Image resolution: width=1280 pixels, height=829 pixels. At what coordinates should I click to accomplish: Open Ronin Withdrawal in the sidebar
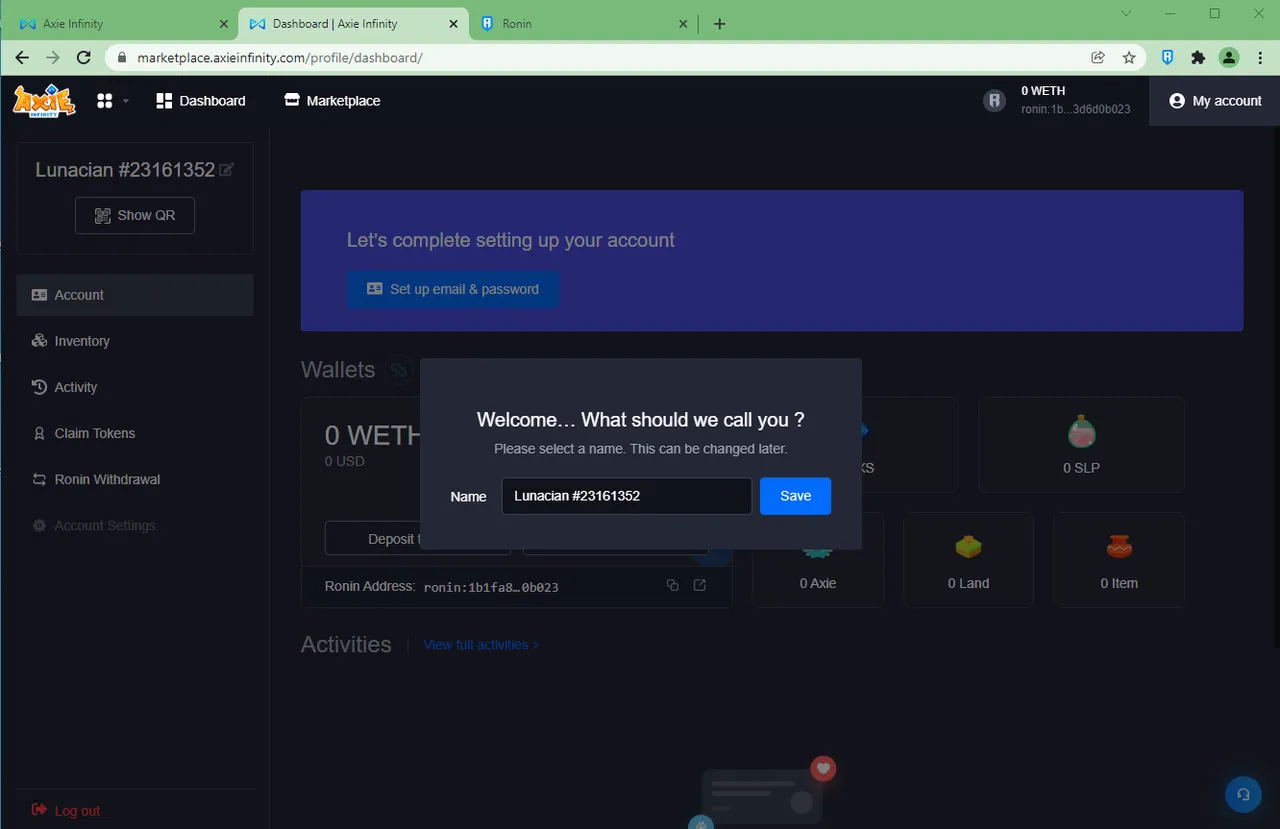click(x=135, y=479)
